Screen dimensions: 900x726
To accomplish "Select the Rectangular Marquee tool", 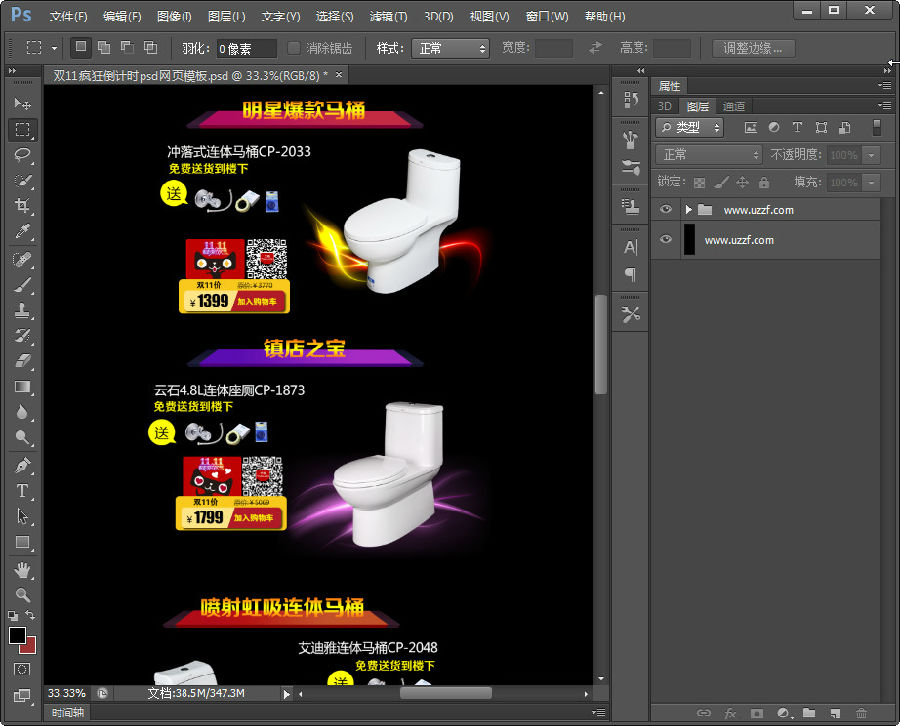I will 22,129.
